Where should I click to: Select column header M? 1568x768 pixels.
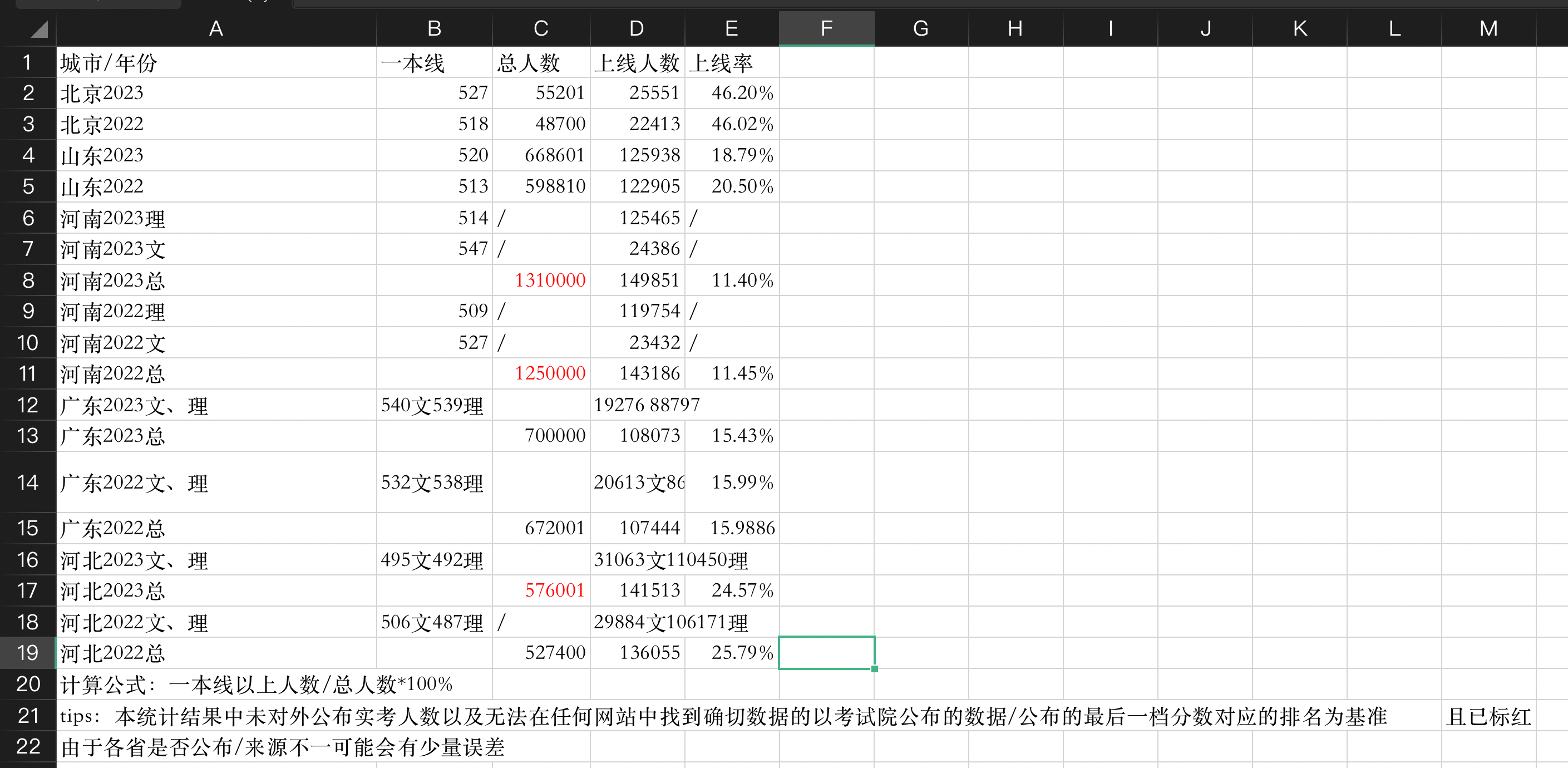pos(1490,28)
